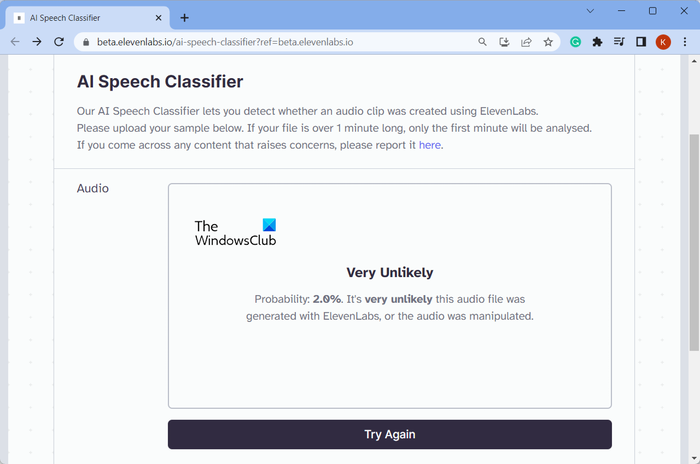
Task: Click the browser back arrow
Action: point(15,42)
